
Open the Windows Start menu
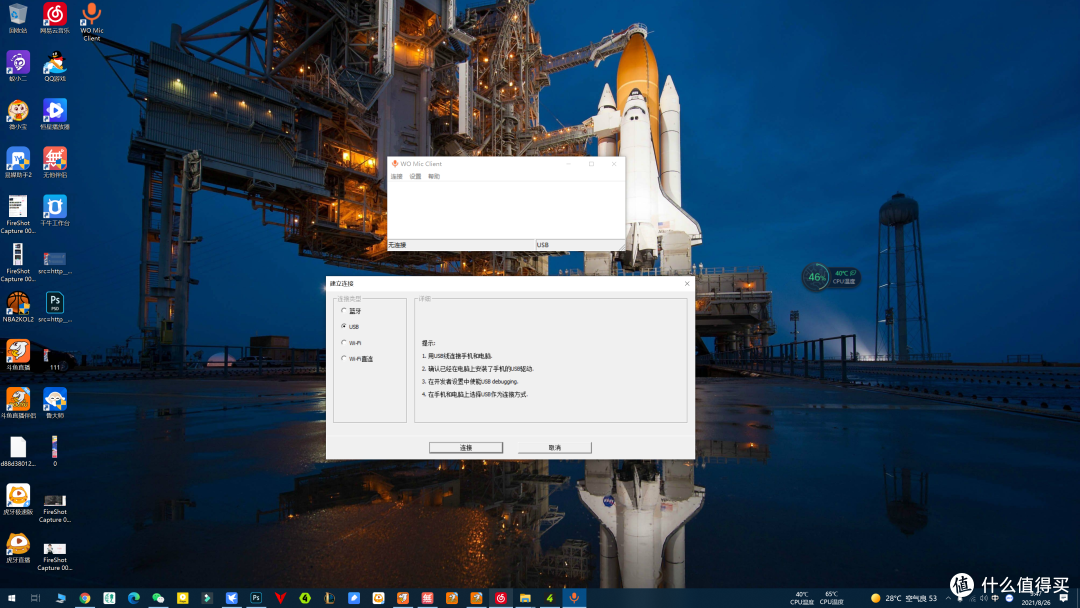click(11, 598)
